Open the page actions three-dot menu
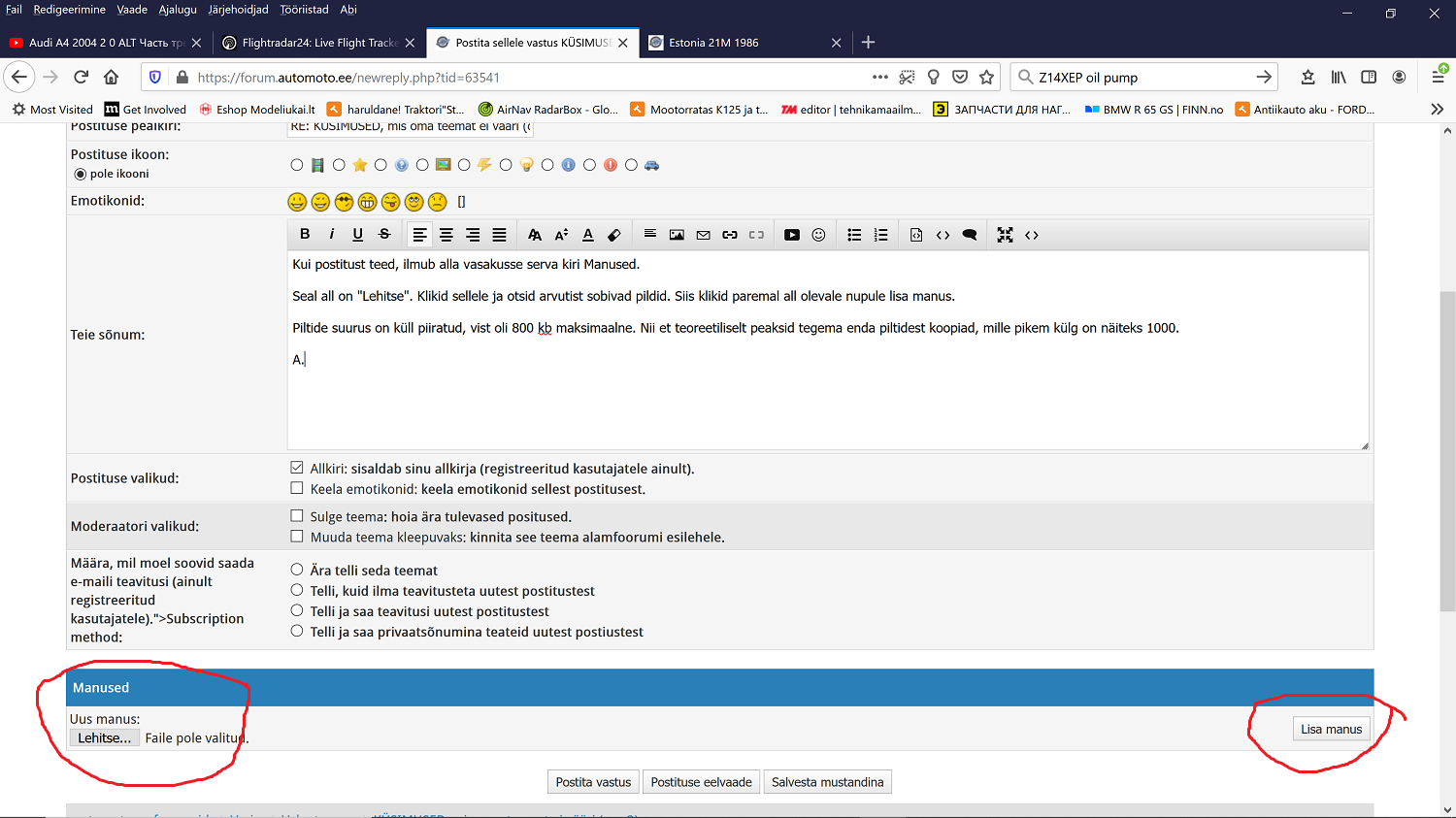The image size is (1456, 818). [x=879, y=77]
